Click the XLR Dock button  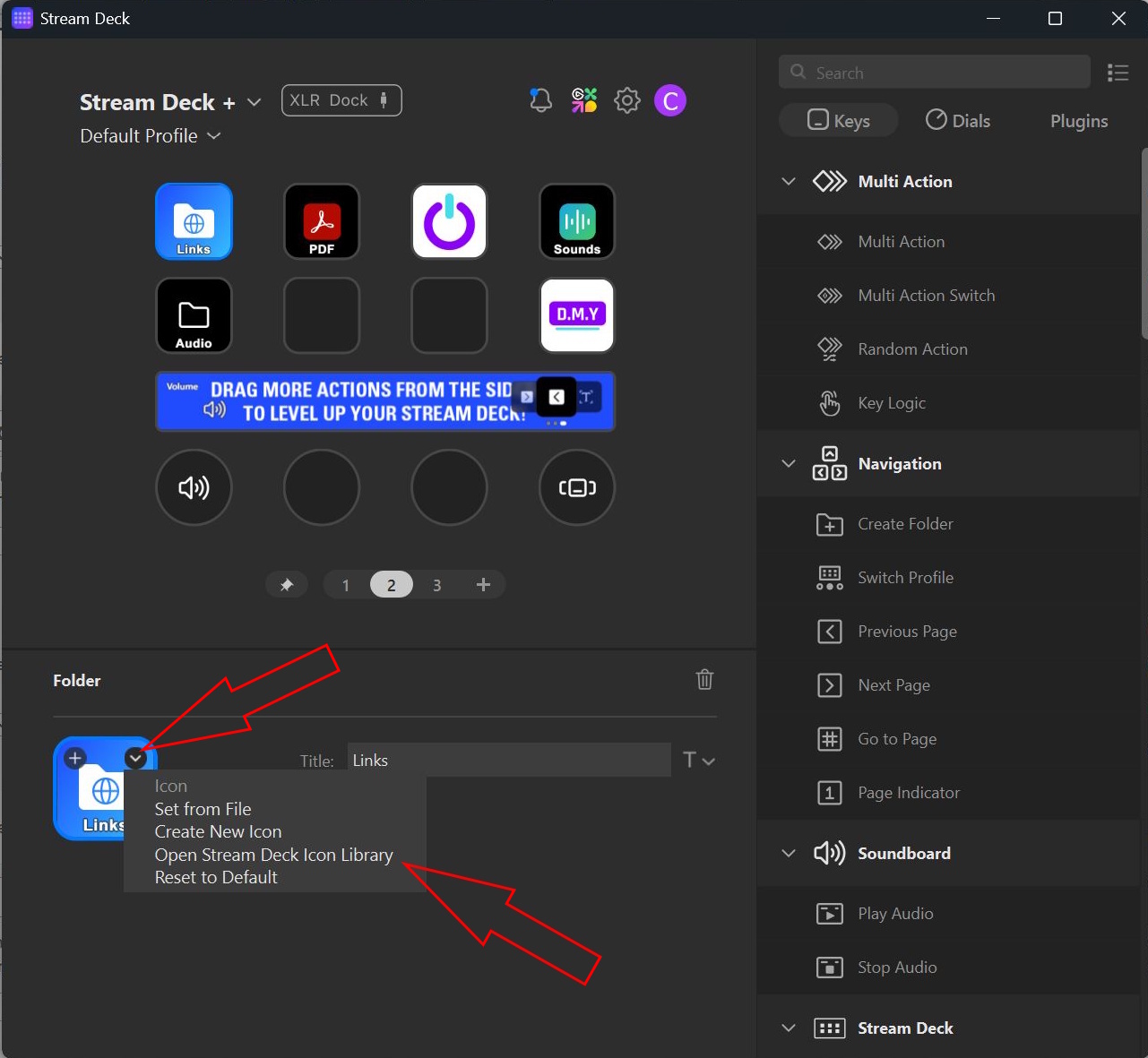[341, 100]
